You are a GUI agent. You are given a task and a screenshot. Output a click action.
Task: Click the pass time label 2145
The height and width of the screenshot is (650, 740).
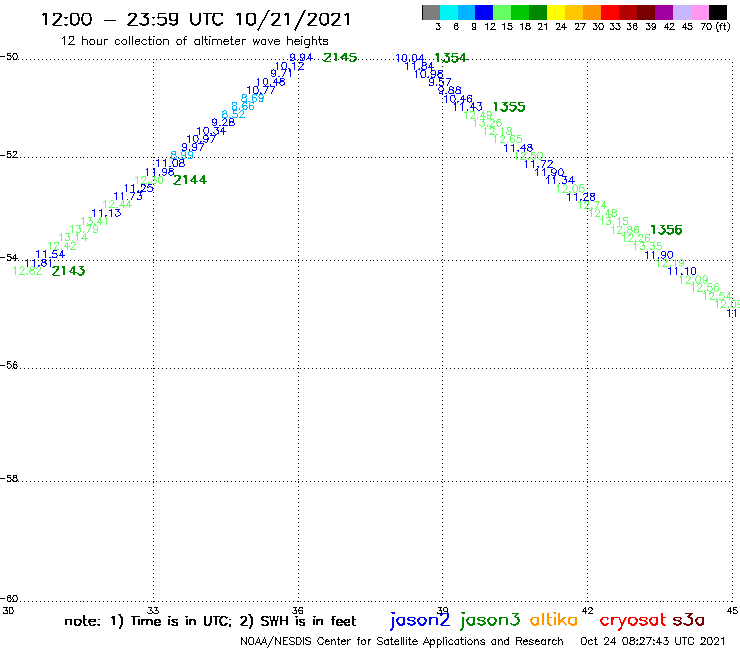(340, 58)
